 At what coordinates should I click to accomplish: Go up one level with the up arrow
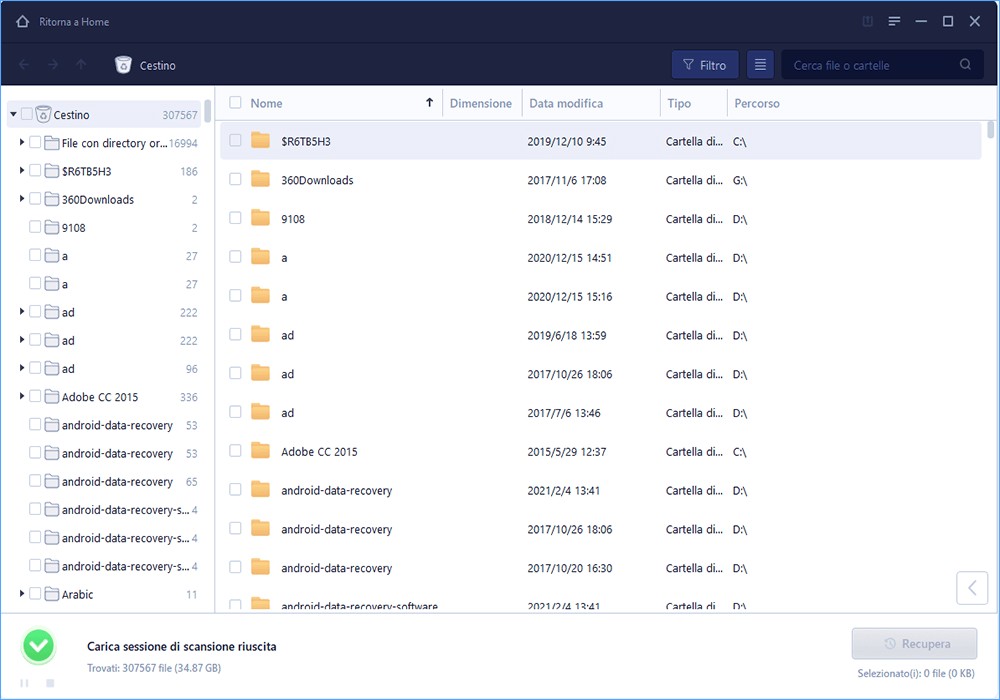pyautogui.click(x=81, y=64)
